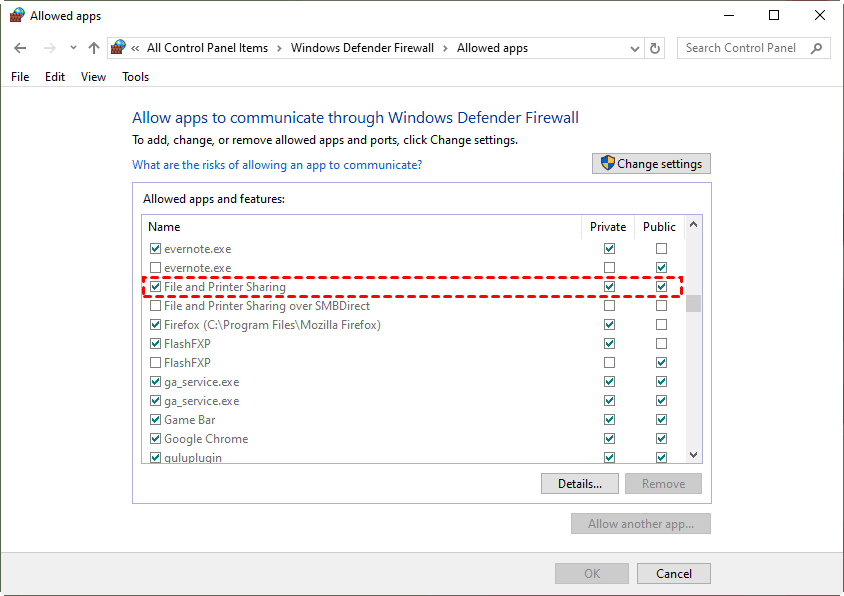Click the Change settings button

click(x=651, y=164)
